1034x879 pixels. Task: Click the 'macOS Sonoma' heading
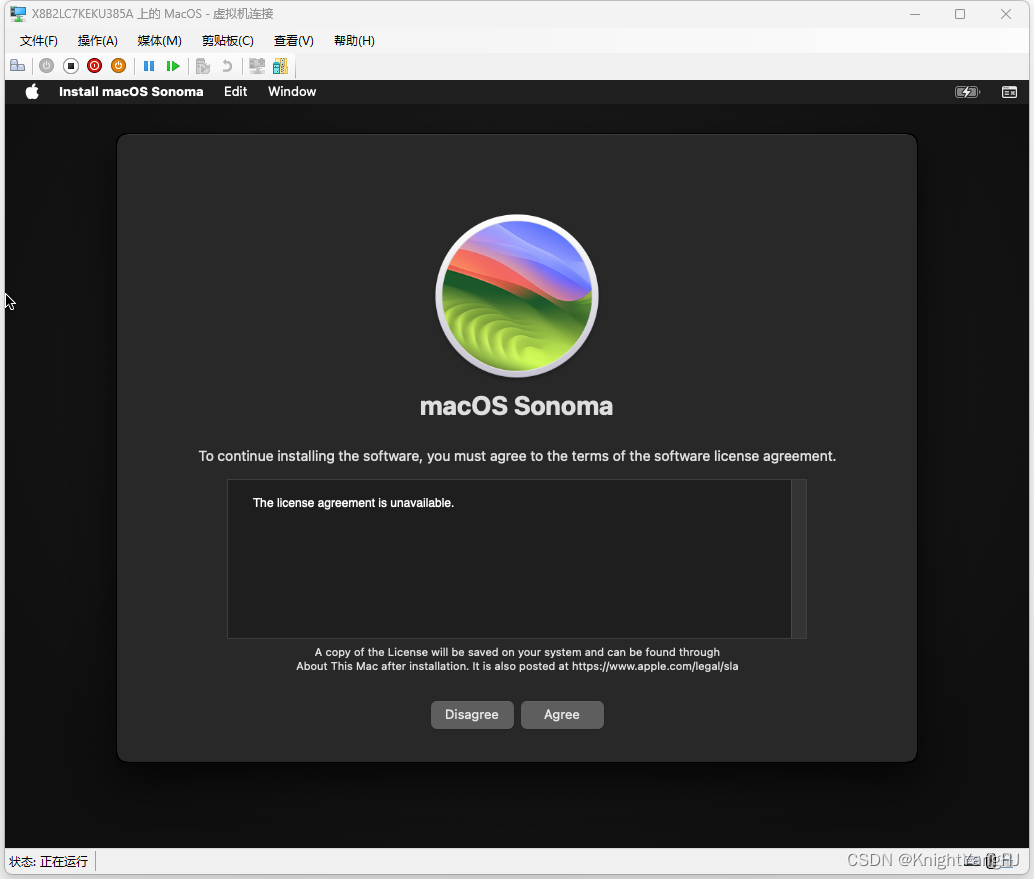click(x=516, y=406)
